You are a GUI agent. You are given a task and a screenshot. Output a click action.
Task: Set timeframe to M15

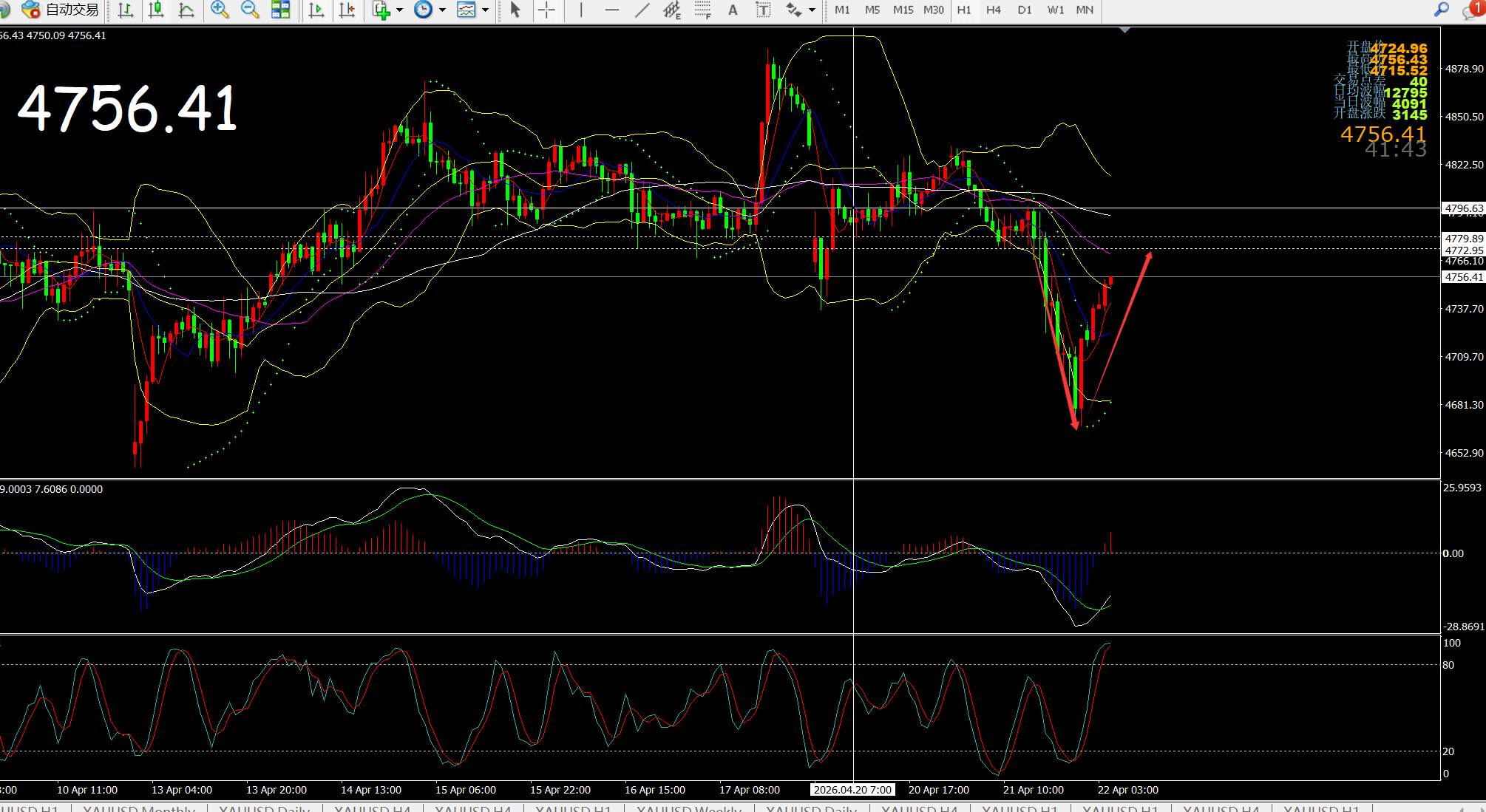click(x=903, y=10)
